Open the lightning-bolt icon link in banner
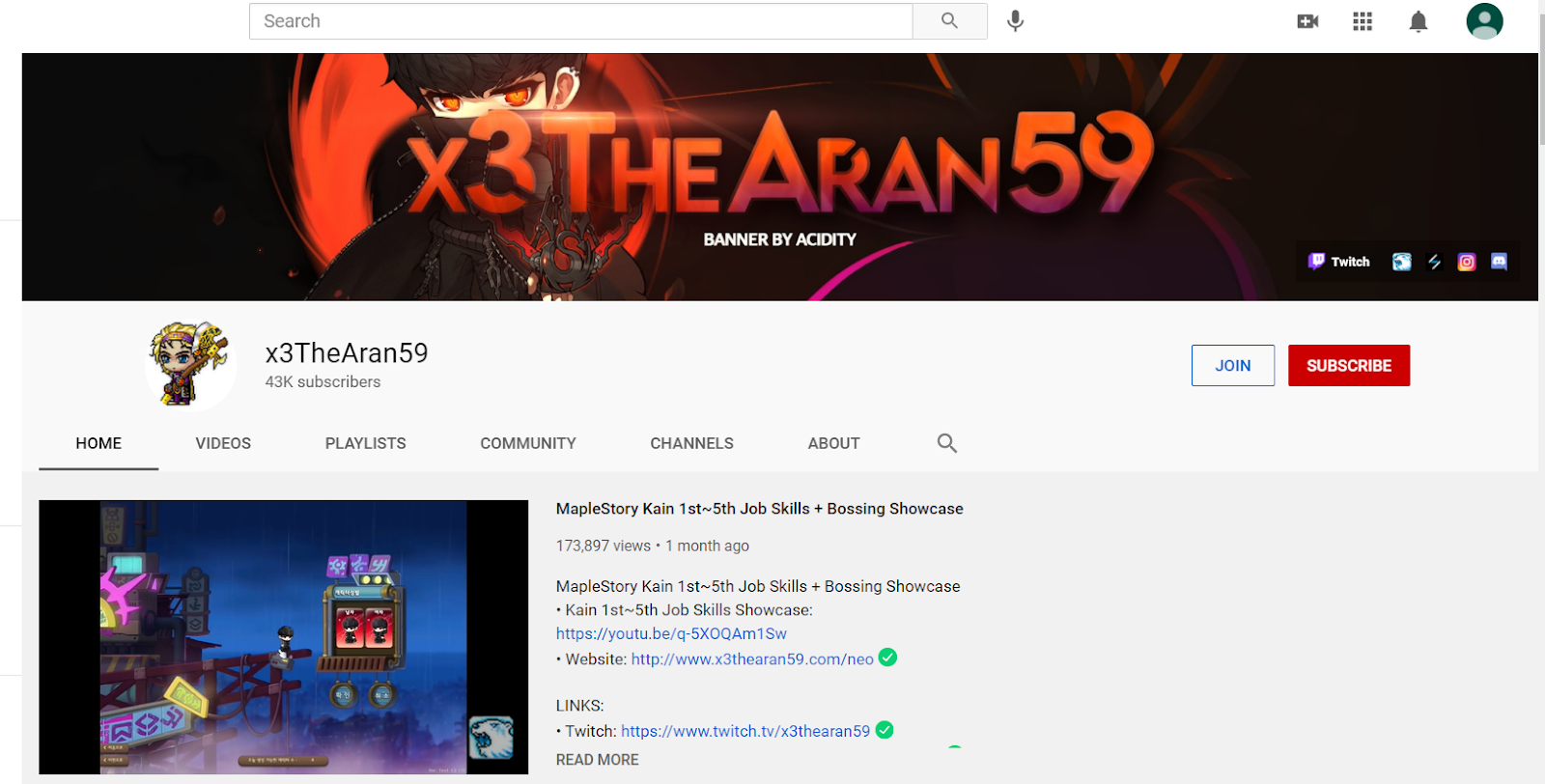This screenshot has height=784, width=1545. coord(1434,262)
